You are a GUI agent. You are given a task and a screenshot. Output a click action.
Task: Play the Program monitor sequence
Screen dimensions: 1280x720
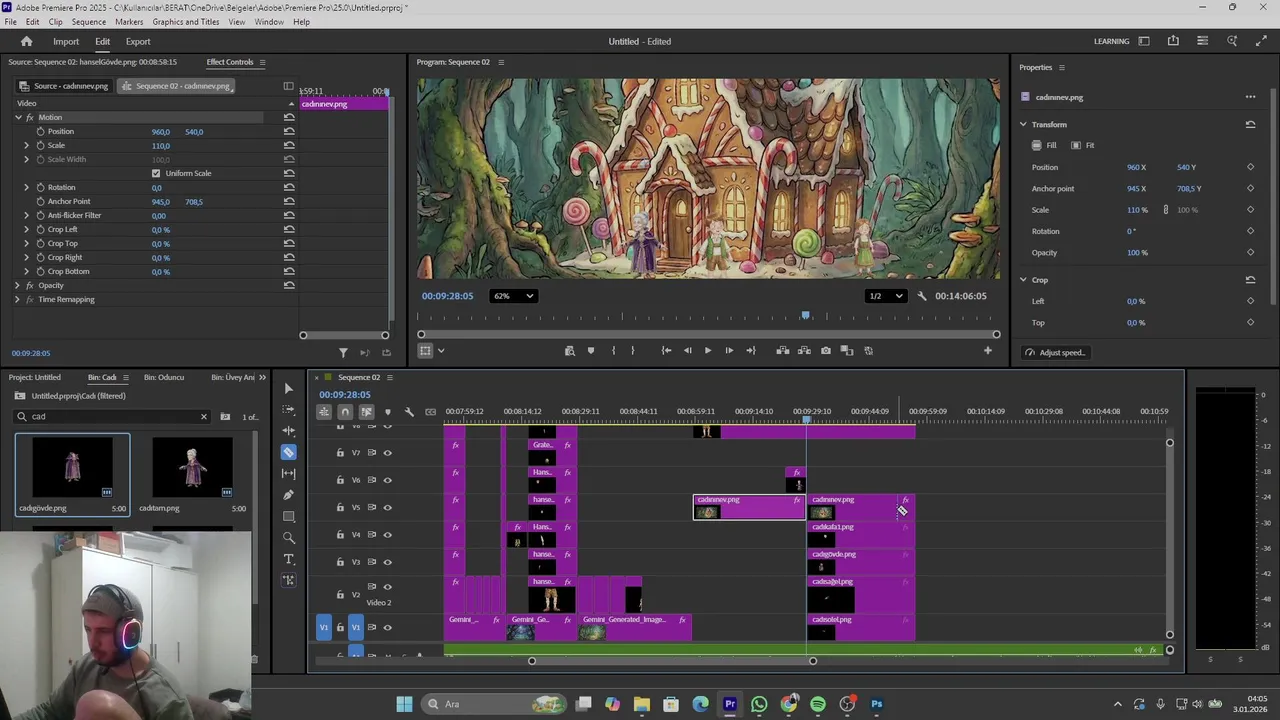coord(708,351)
